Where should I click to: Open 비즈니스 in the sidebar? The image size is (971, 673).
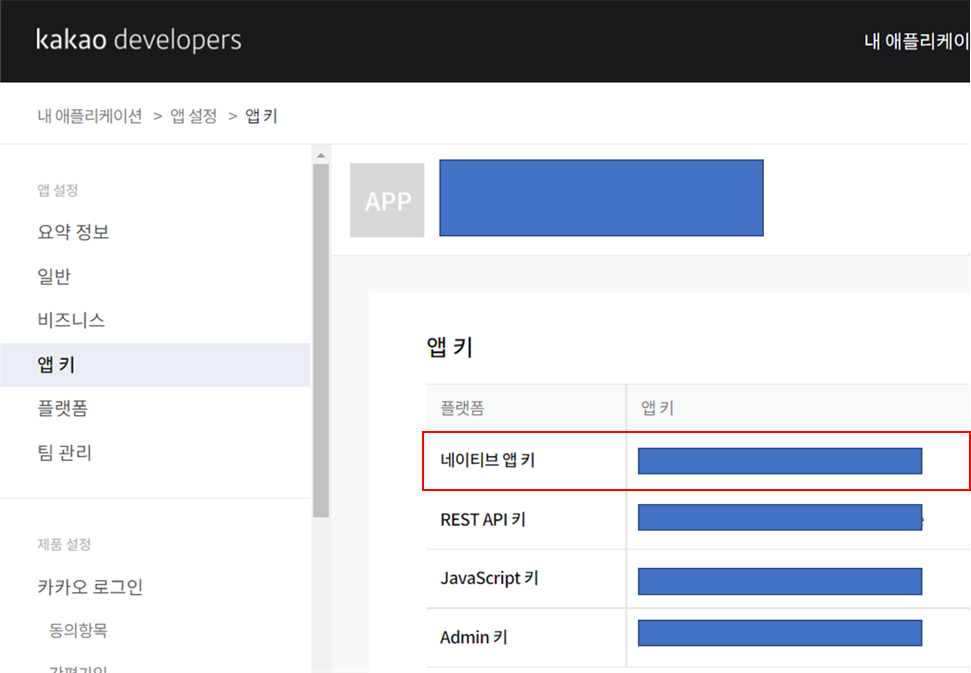[x=71, y=319]
